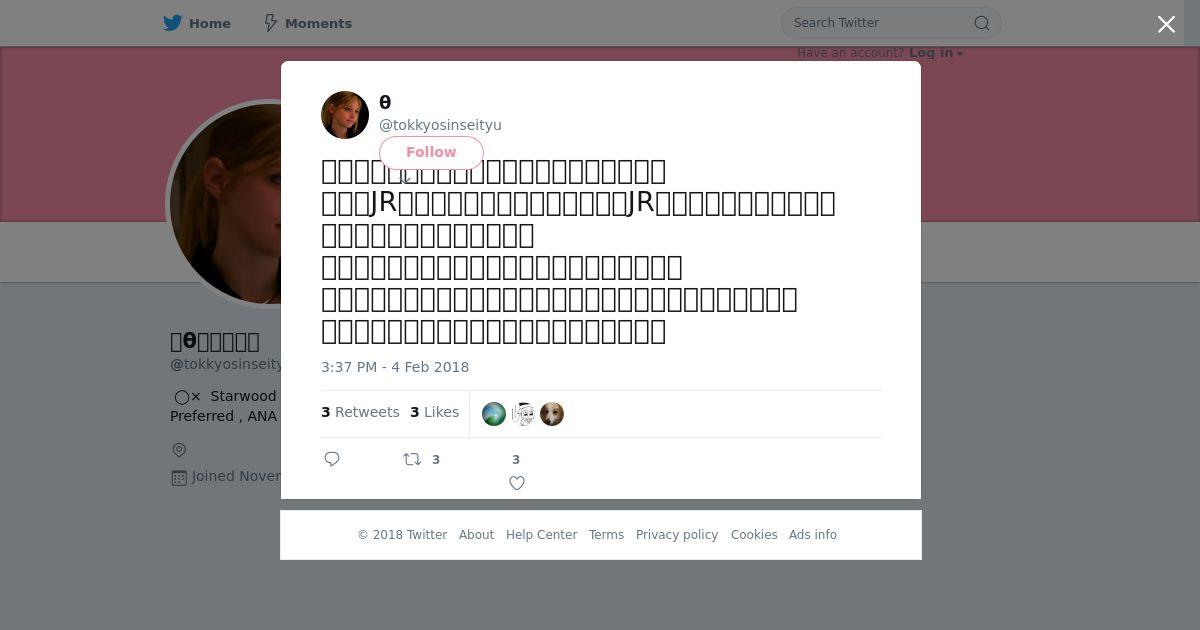This screenshot has height=630, width=1200.
Task: Close the tweet overlay with the X
Action: tap(1166, 24)
